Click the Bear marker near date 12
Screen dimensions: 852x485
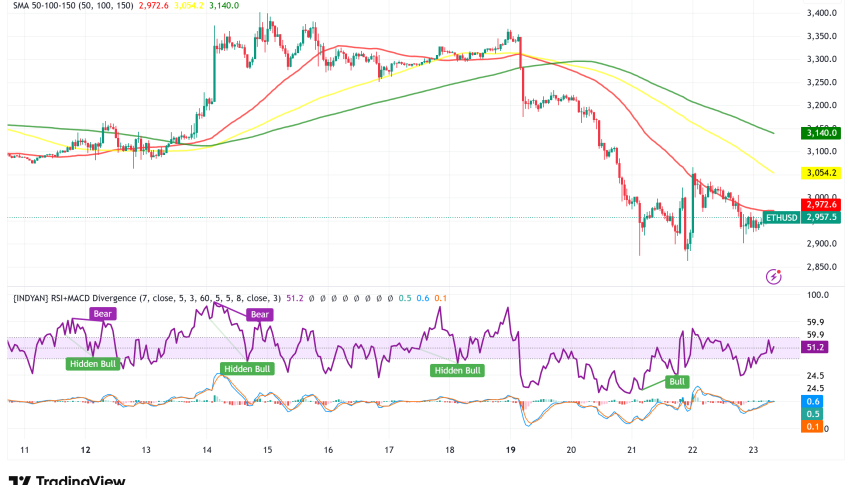pyautogui.click(x=103, y=313)
